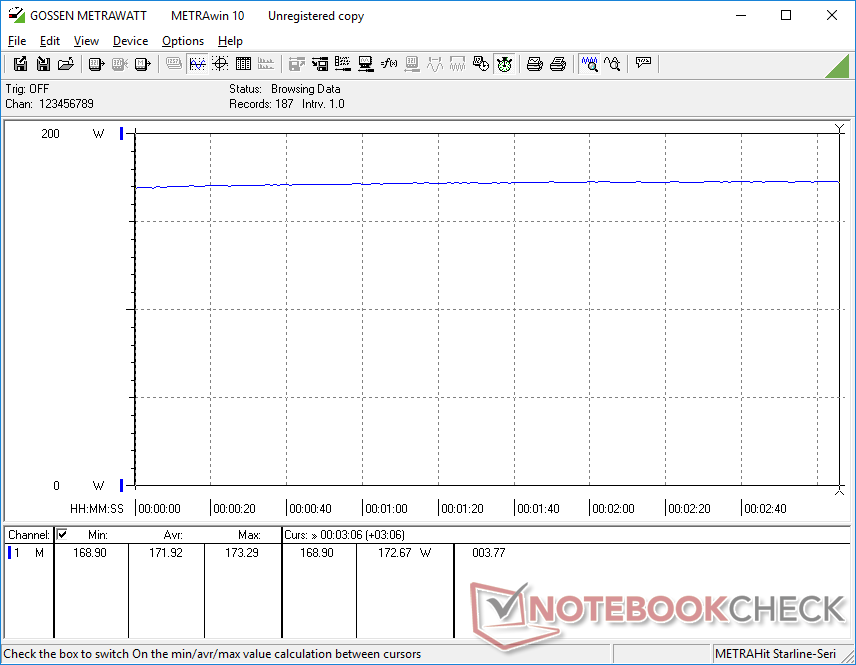Image resolution: width=856 pixels, height=665 pixels.
Task: Switch to the X-Y crosshair plot view
Action: point(220,64)
